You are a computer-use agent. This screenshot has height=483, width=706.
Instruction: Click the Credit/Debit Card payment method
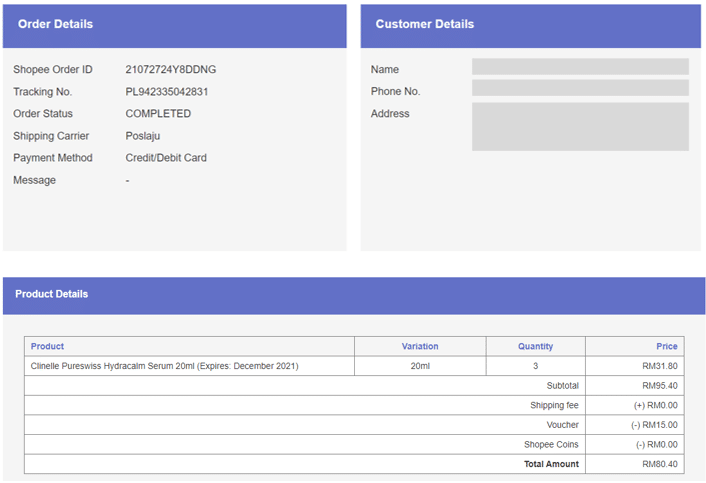(165, 158)
